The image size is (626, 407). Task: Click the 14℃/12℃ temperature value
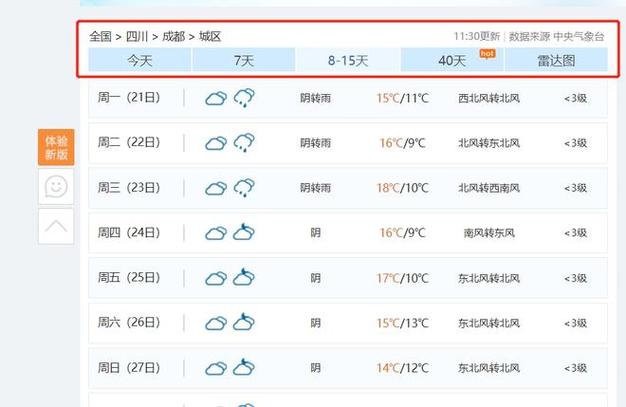pos(402,367)
